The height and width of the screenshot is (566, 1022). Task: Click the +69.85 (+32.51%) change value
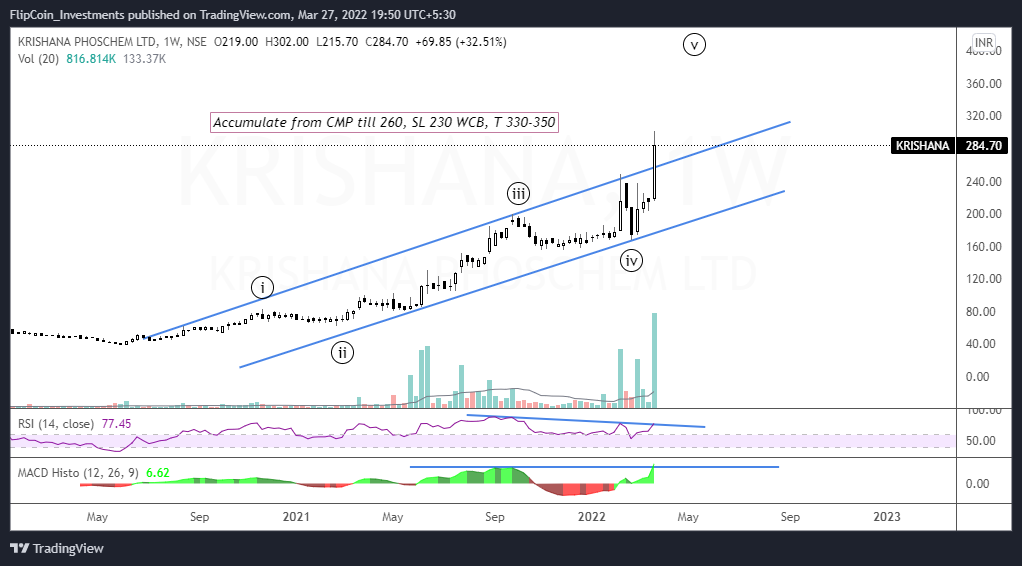(x=461, y=42)
